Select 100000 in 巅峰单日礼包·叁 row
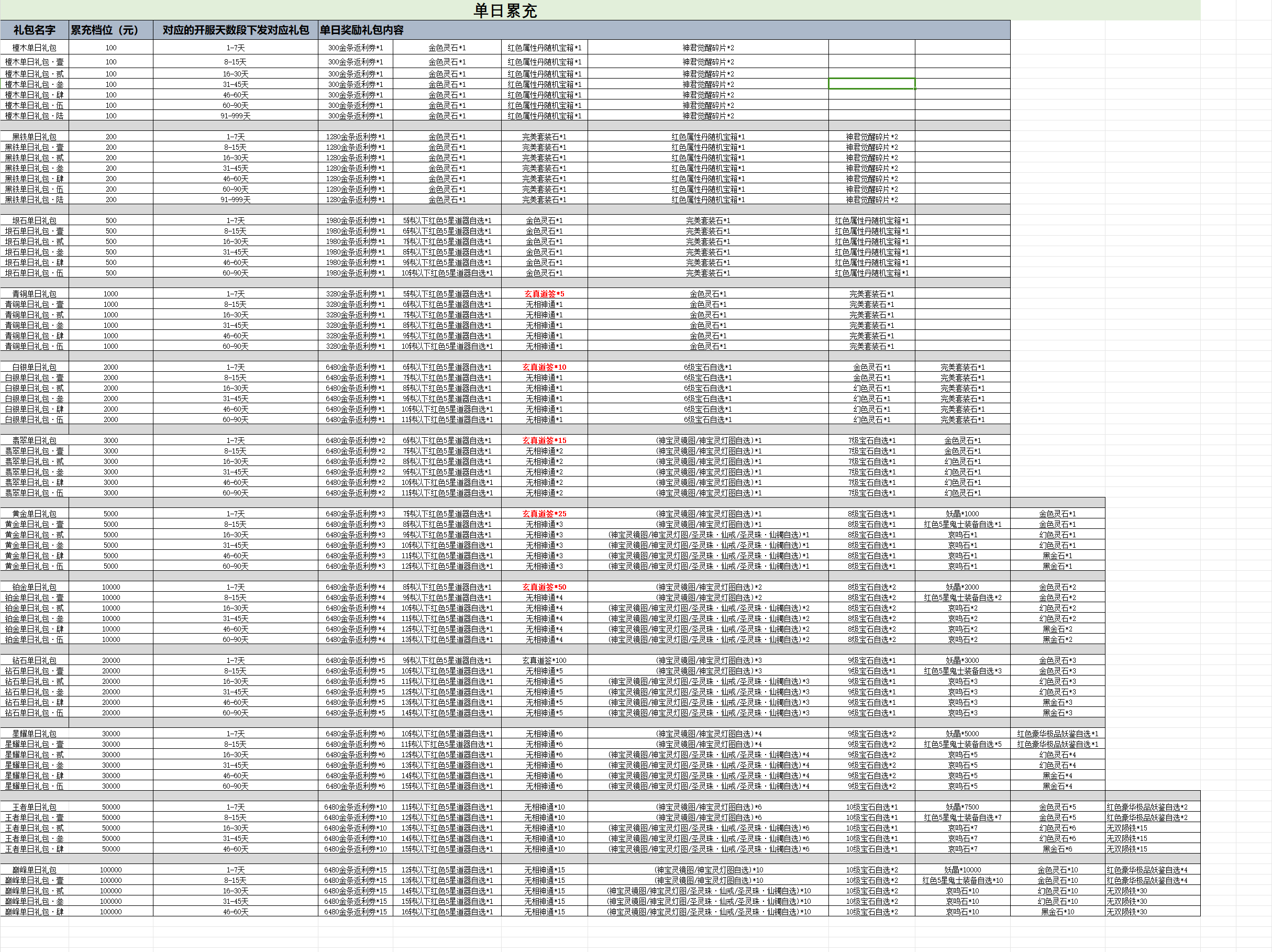 pos(111,901)
